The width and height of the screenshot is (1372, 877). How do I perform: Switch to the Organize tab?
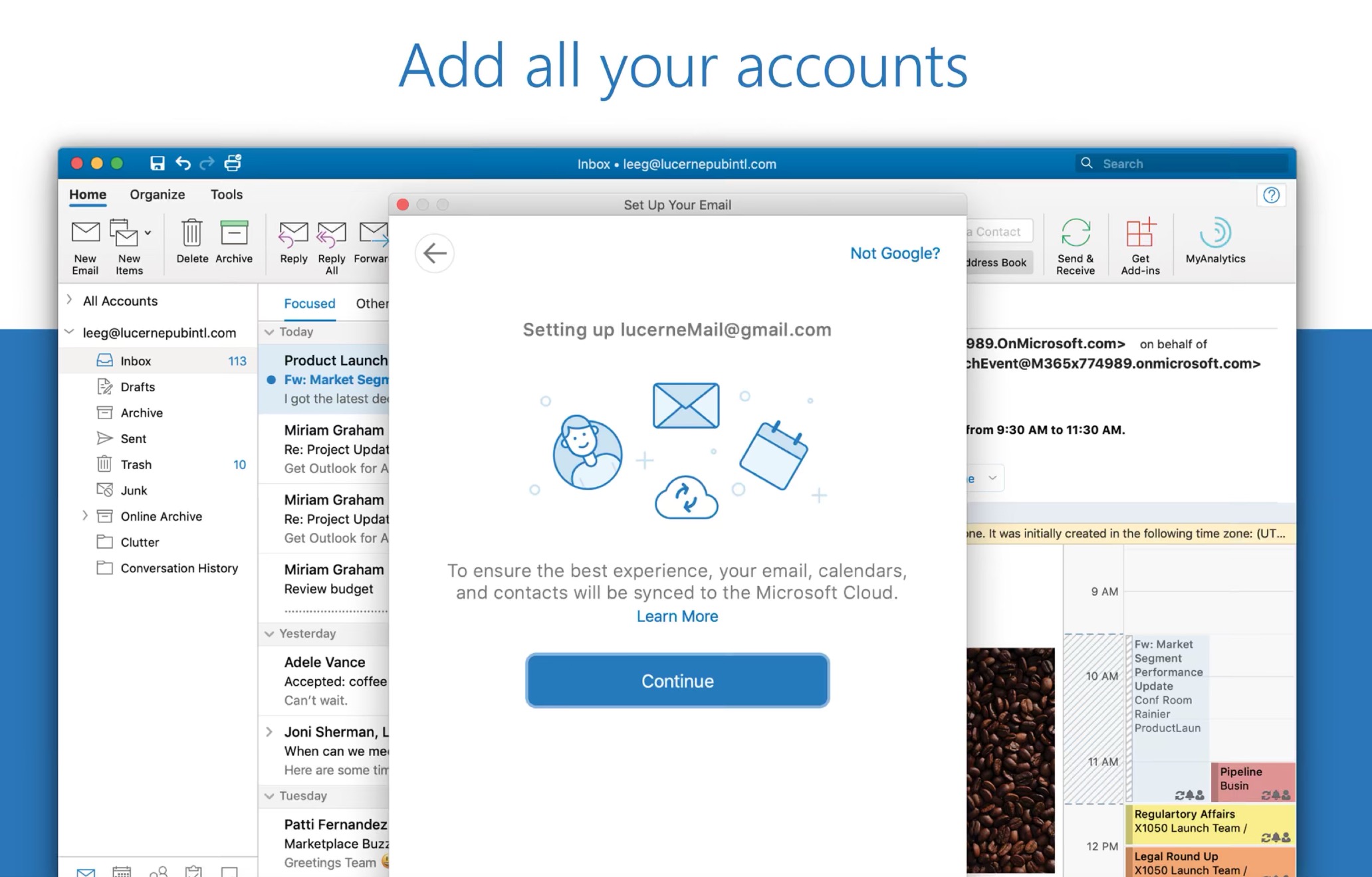pyautogui.click(x=157, y=195)
